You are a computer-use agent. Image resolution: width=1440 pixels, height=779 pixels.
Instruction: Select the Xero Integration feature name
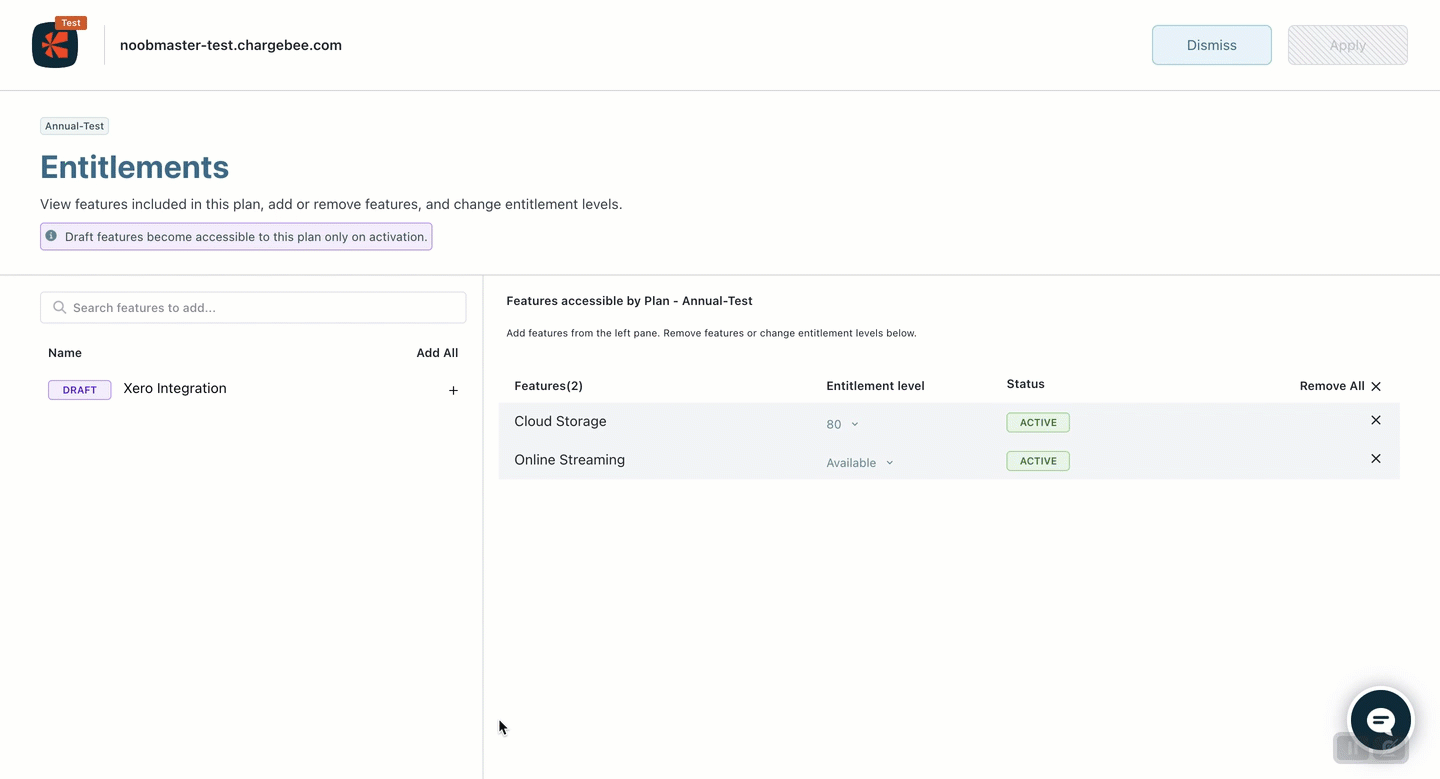click(175, 389)
